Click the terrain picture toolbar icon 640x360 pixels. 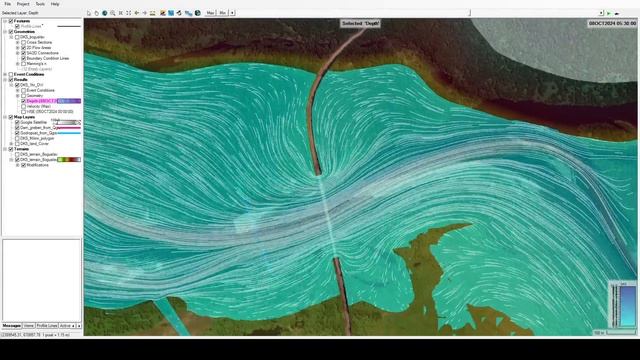tap(163, 13)
